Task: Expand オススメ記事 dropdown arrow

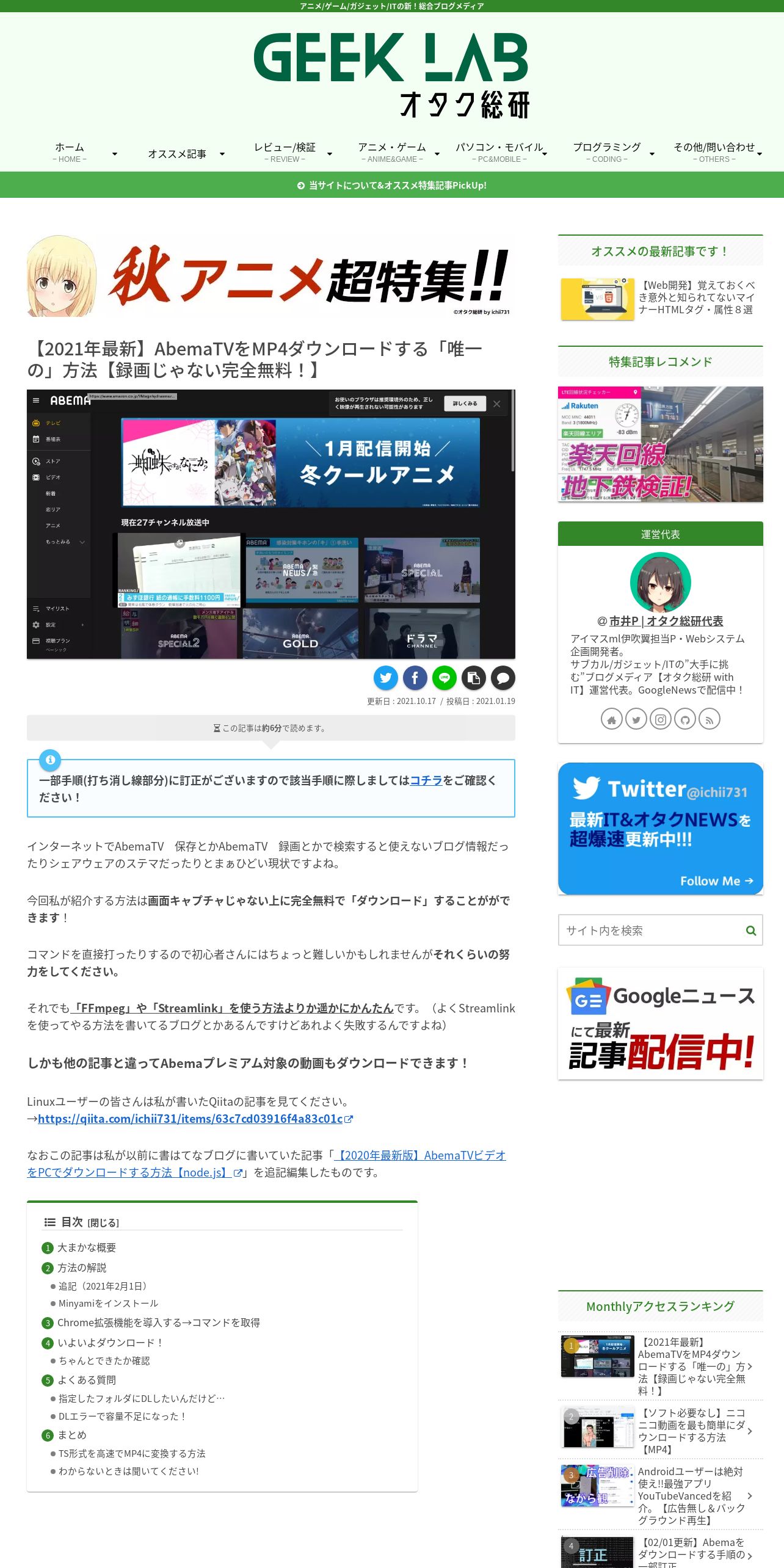Action: [222, 154]
